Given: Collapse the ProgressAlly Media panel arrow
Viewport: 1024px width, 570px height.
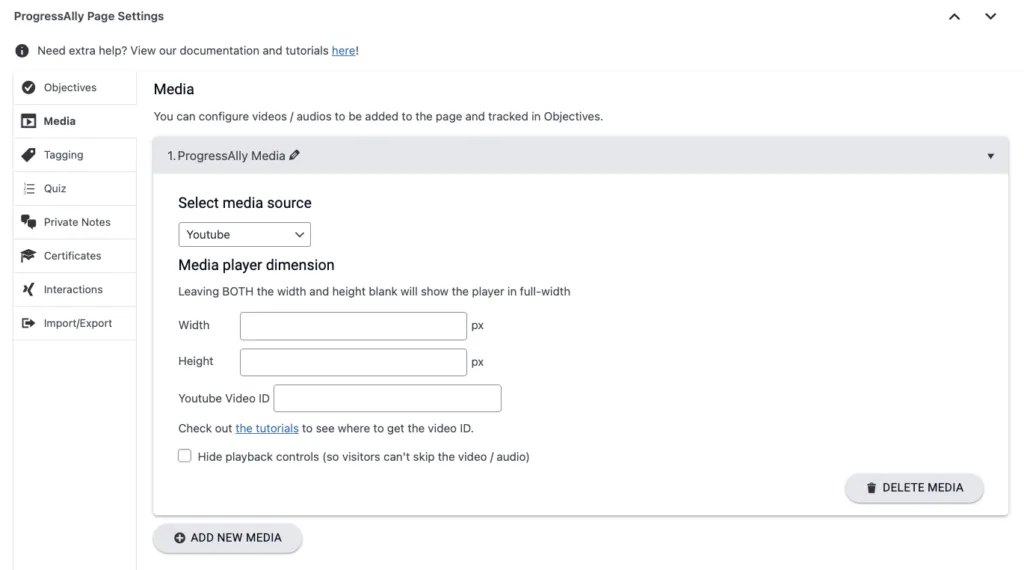Looking at the screenshot, I should [x=991, y=156].
